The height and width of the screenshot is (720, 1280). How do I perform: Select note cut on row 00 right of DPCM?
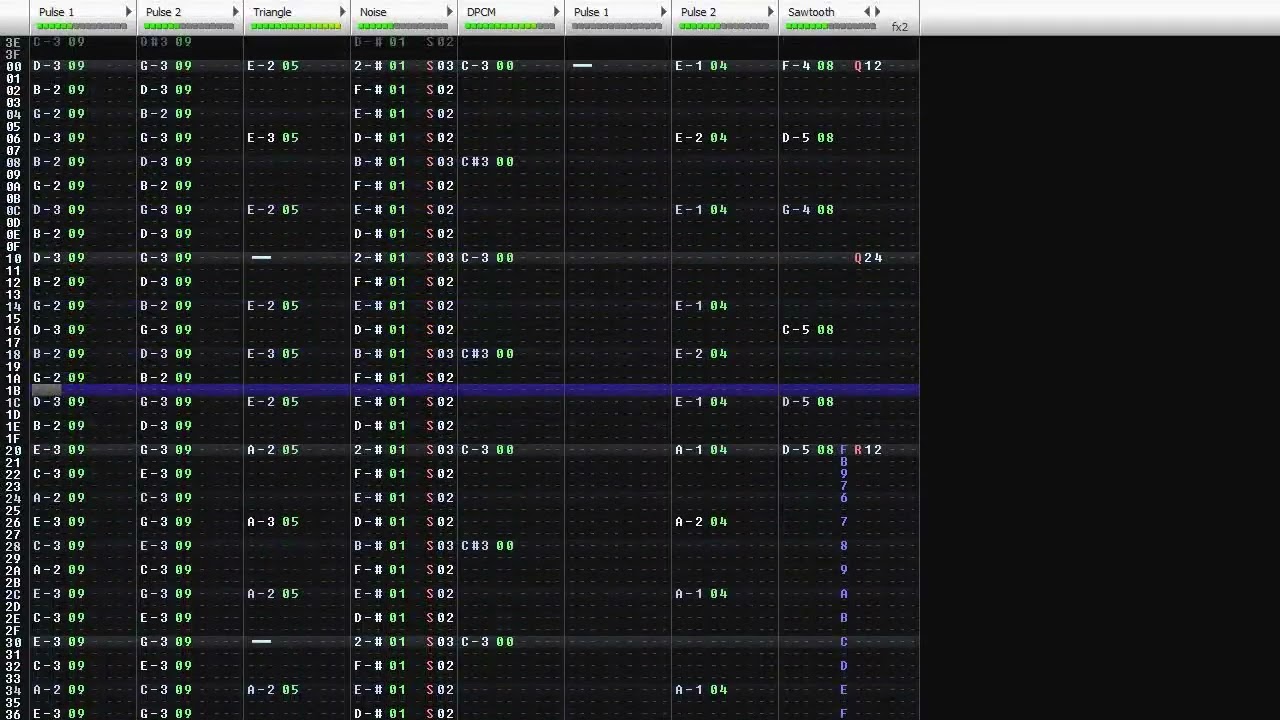pyautogui.click(x=582, y=66)
